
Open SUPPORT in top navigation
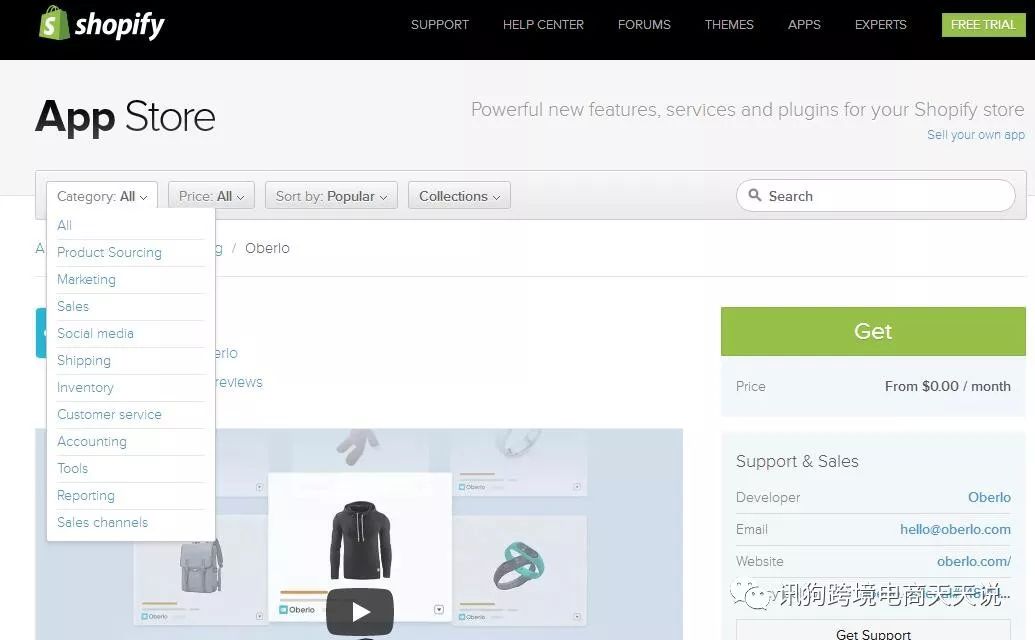440,24
